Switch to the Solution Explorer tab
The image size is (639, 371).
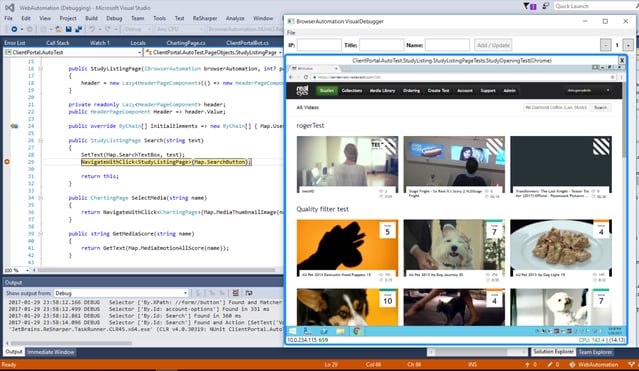coord(553,352)
